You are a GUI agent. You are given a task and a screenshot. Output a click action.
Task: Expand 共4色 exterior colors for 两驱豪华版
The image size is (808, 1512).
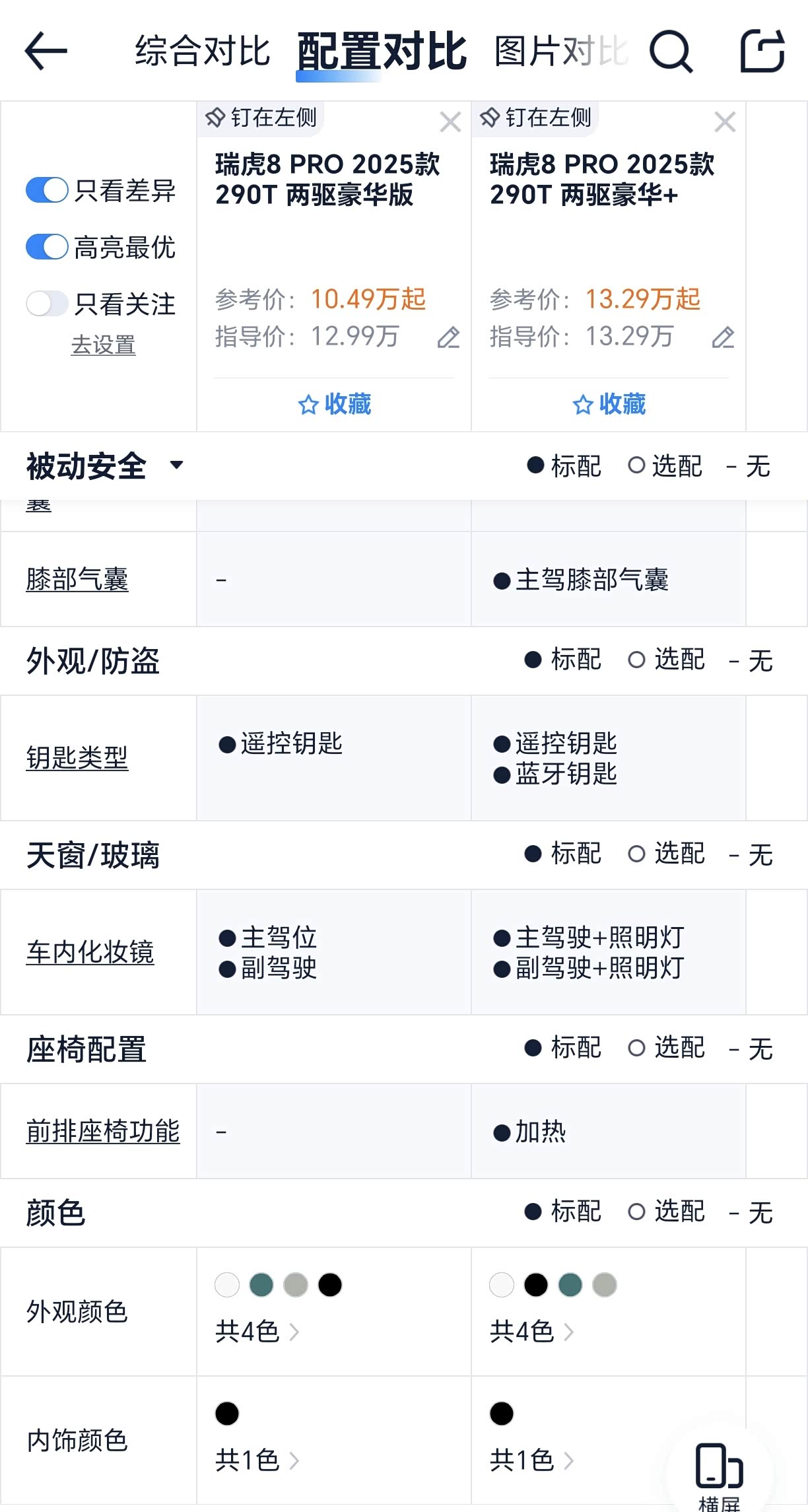click(257, 1332)
